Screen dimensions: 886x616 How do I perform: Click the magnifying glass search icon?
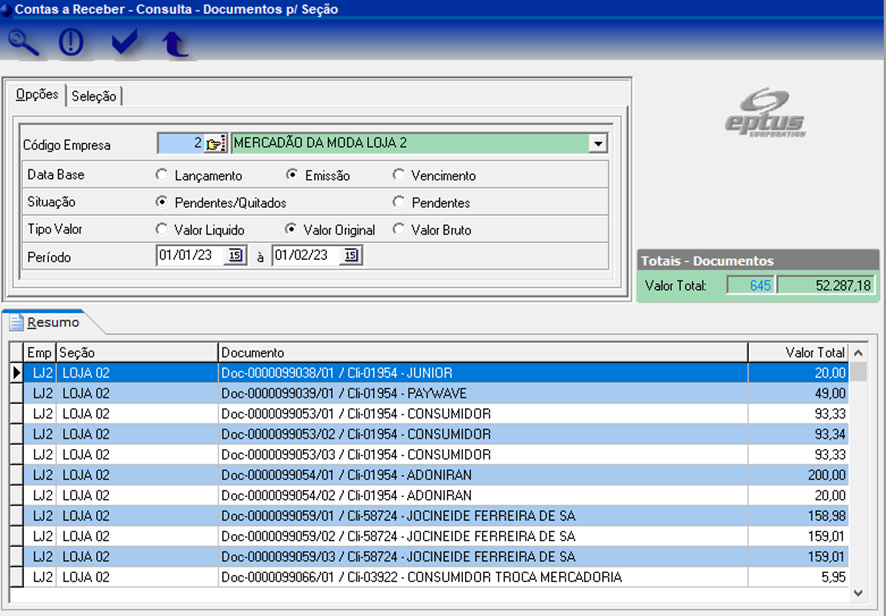(x=24, y=42)
